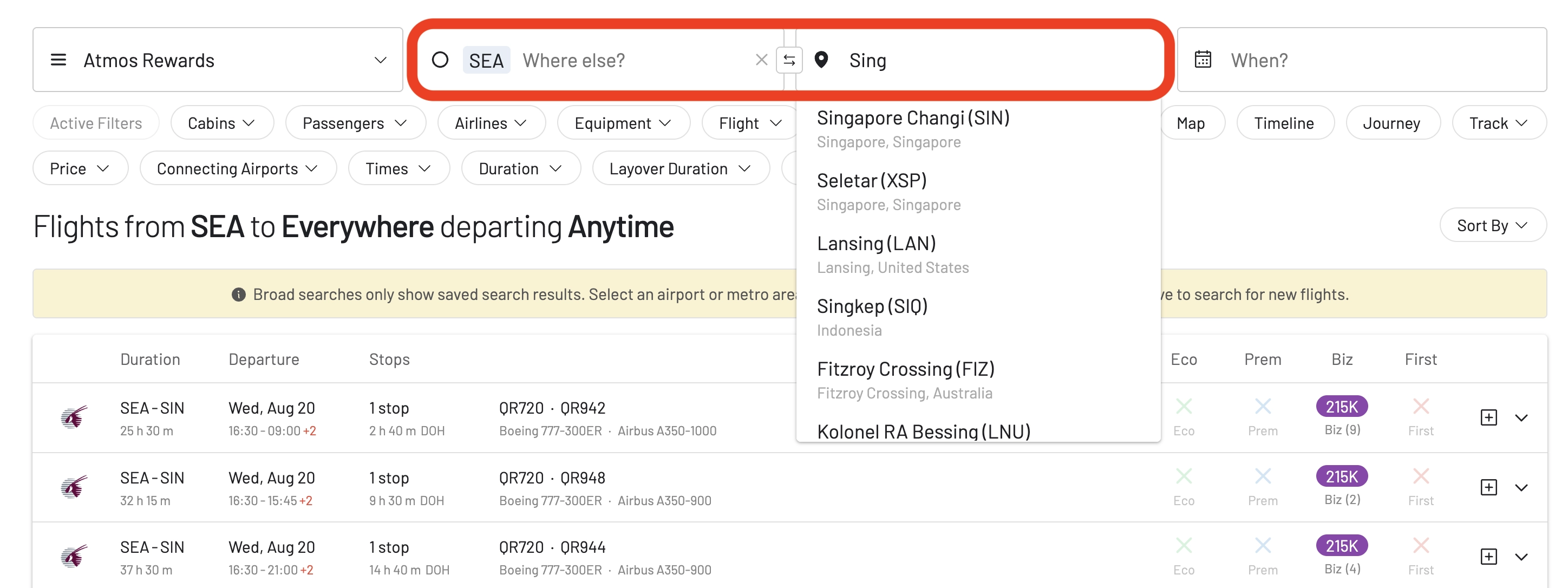Viewport: 1568px width, 588px height.
Task: Clear the origin field with the X icon
Action: [761, 60]
